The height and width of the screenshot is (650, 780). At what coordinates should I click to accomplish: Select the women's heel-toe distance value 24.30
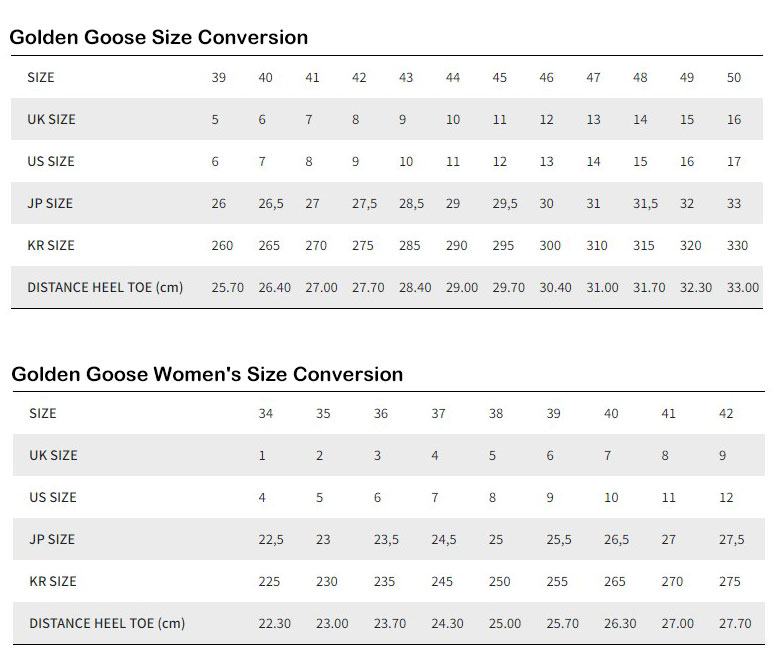coord(447,623)
